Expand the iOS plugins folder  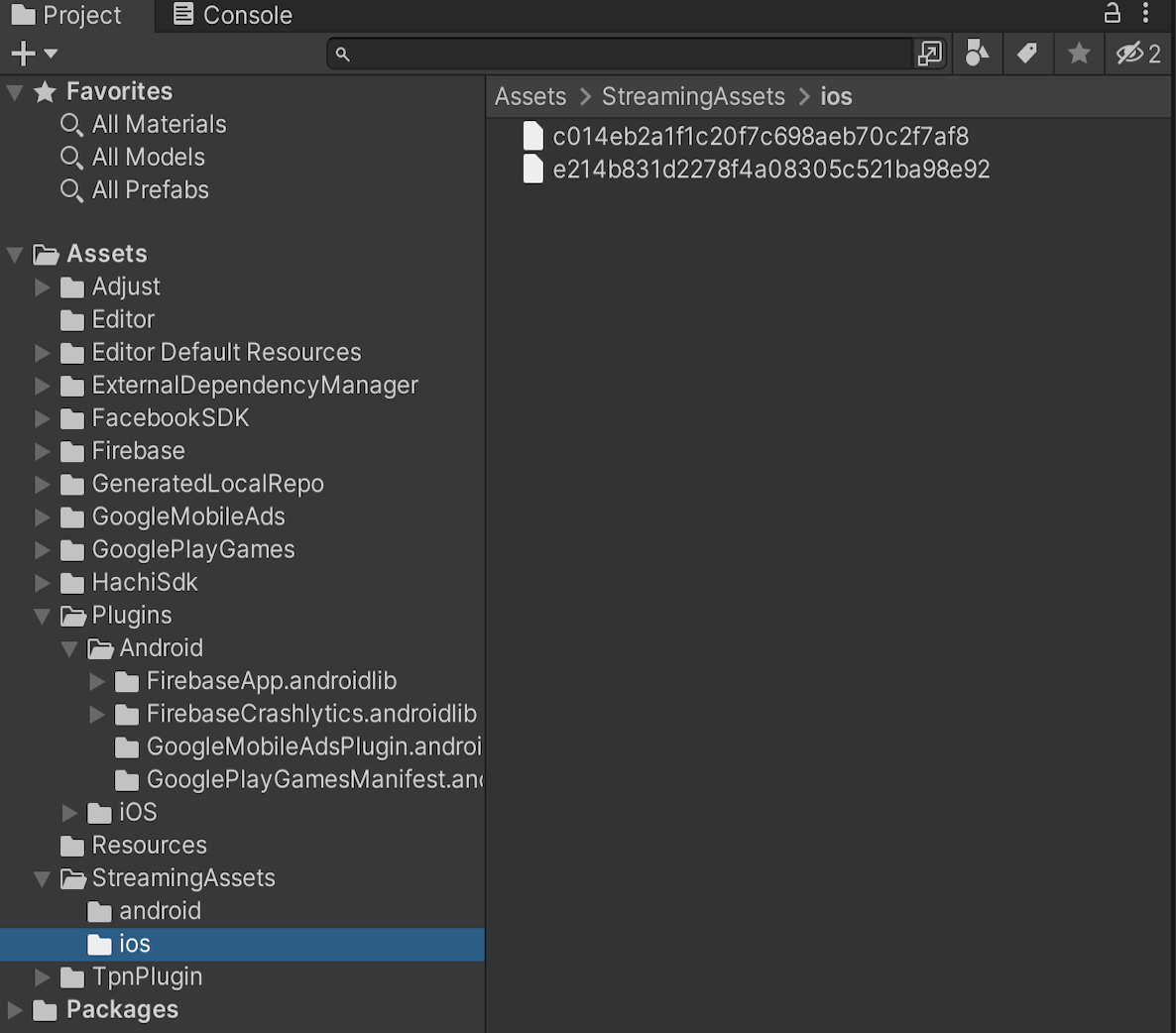pyautogui.click(x=69, y=813)
